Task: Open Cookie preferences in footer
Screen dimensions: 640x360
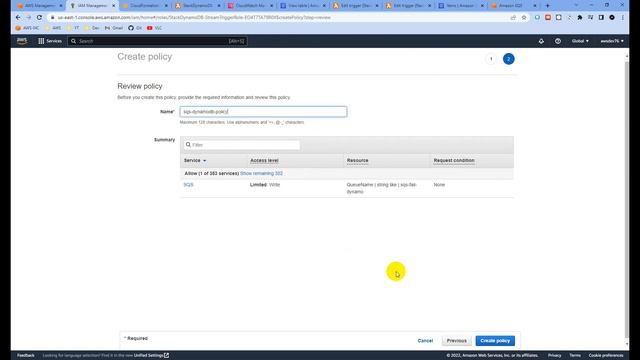Action: [x=606, y=356]
